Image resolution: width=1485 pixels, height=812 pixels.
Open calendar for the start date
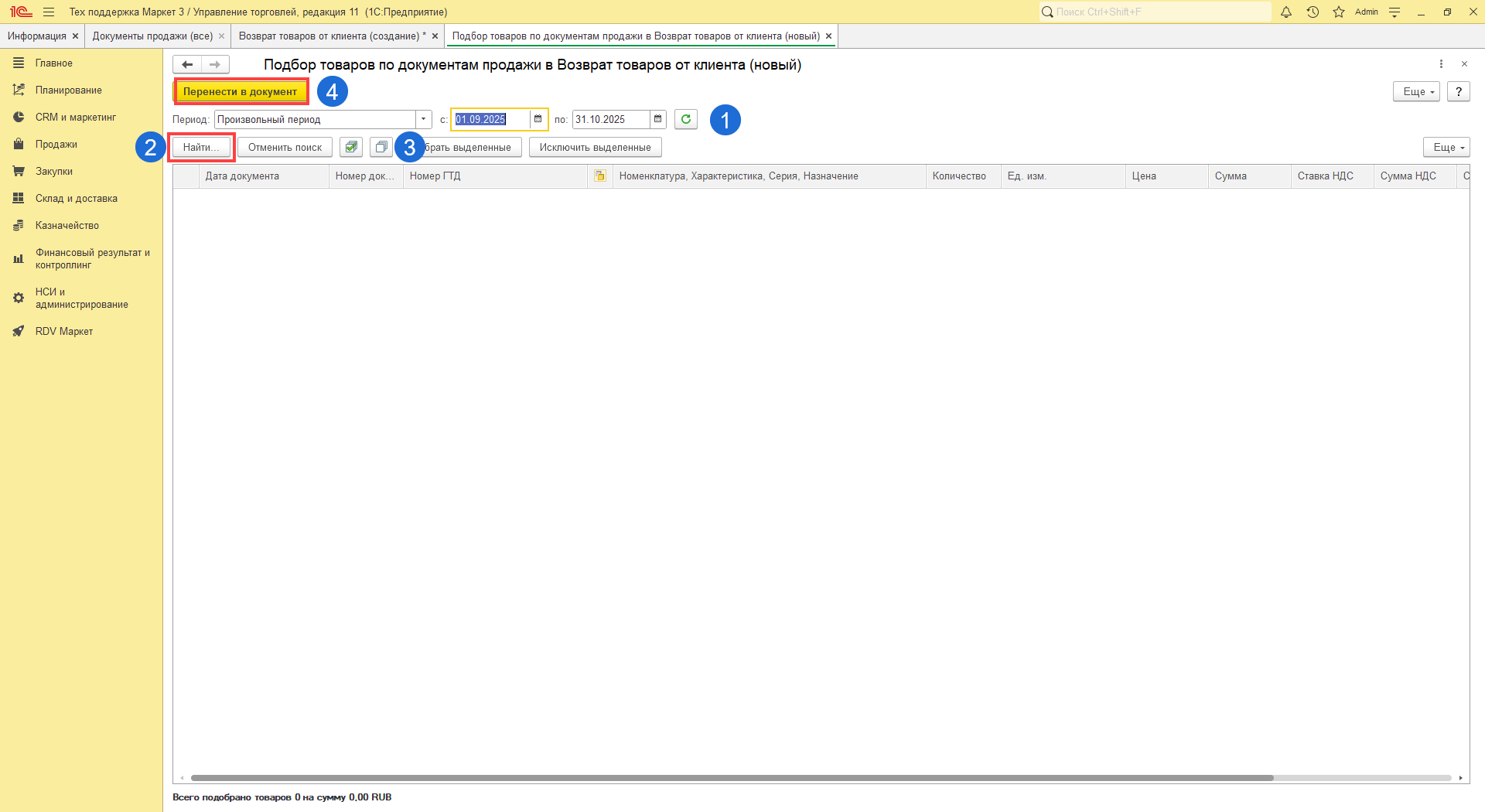[538, 119]
